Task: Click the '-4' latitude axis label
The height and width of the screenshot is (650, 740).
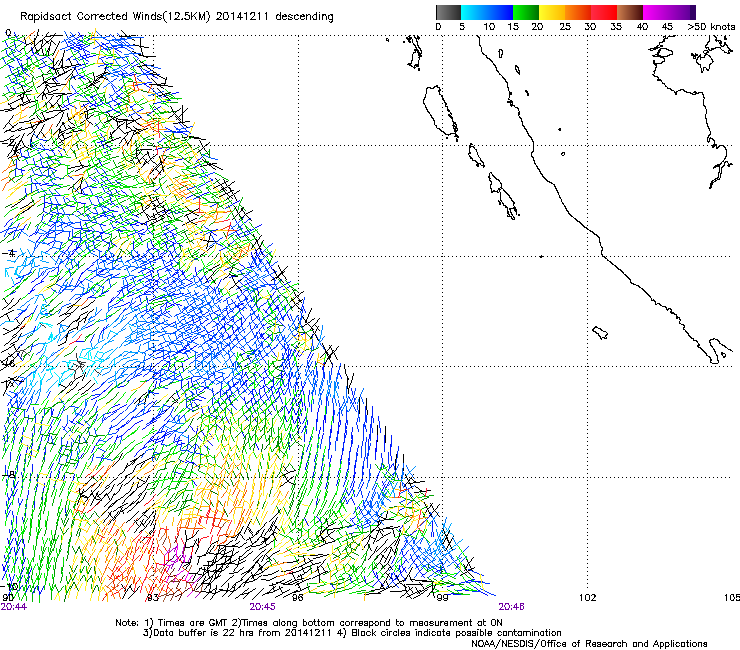Action: pos(8,253)
